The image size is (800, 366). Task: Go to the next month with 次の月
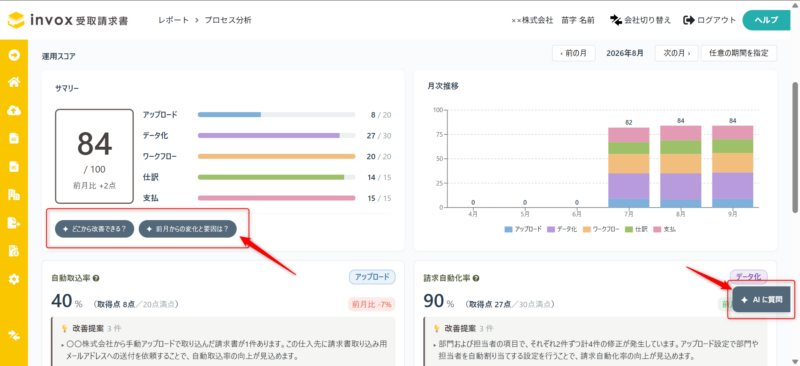(677, 53)
